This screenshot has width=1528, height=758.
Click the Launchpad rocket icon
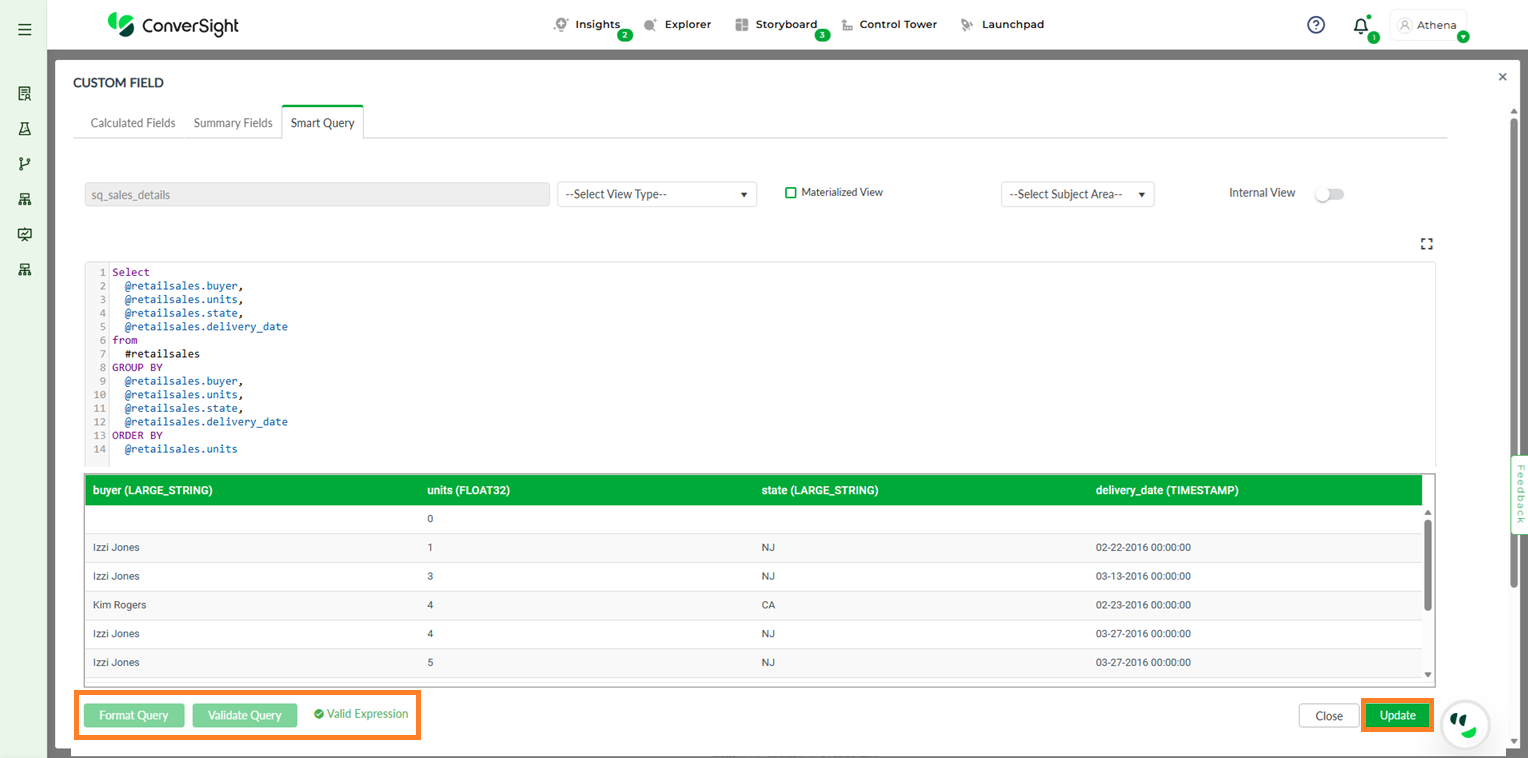(x=966, y=25)
